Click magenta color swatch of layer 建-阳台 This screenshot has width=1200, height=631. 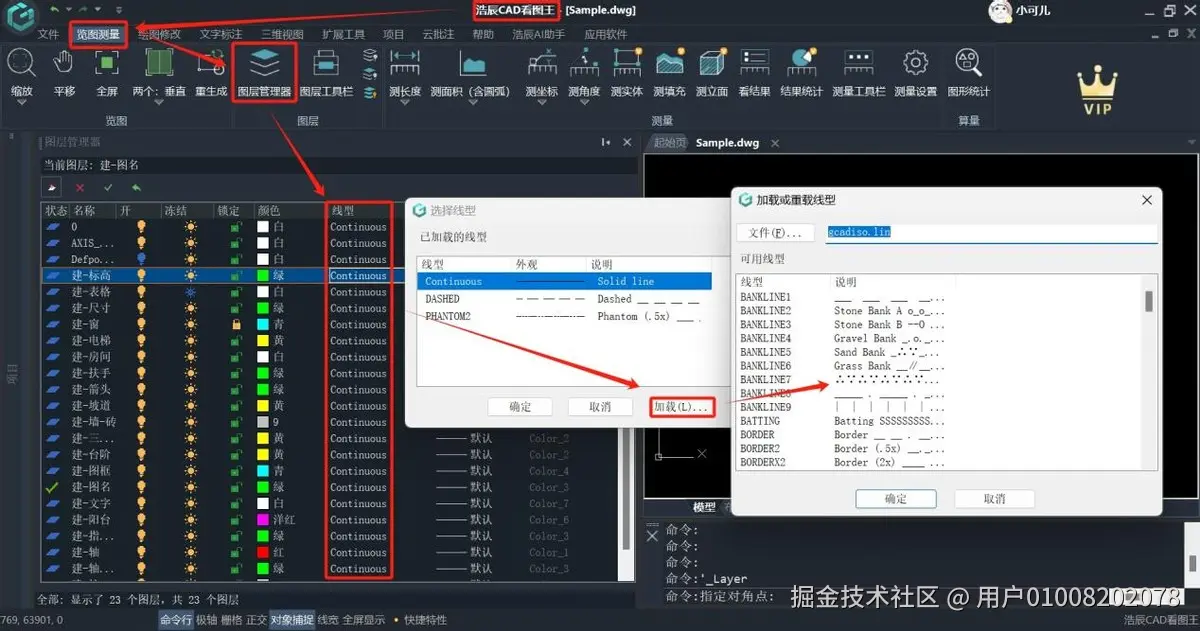[263, 519]
